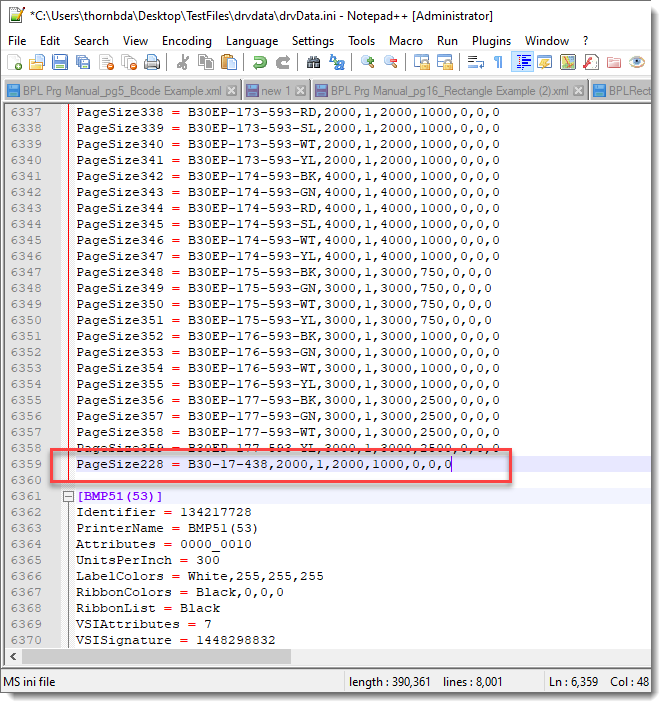Click the Close All documents icon
The height and width of the screenshot is (708, 666).
130,62
